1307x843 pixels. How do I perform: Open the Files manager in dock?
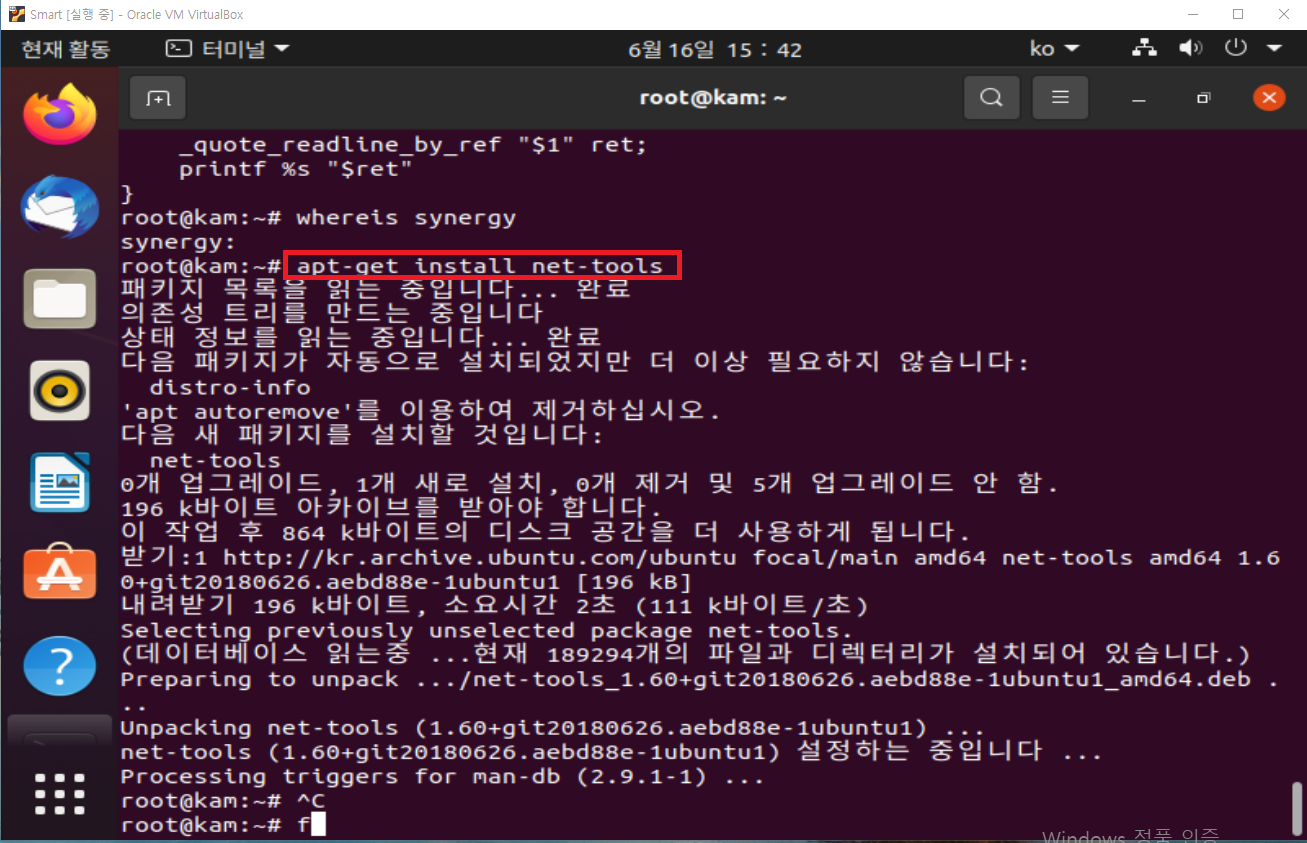click(60, 299)
